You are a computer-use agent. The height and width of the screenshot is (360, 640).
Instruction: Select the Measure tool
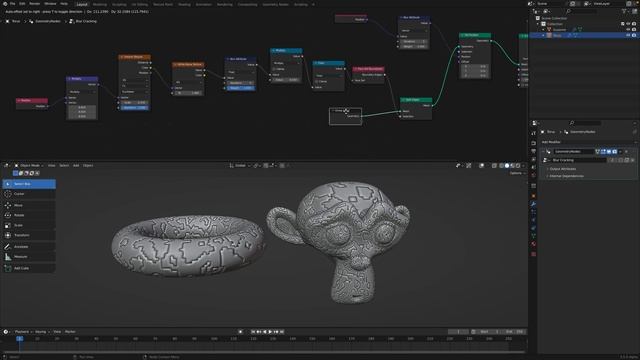coord(29,257)
